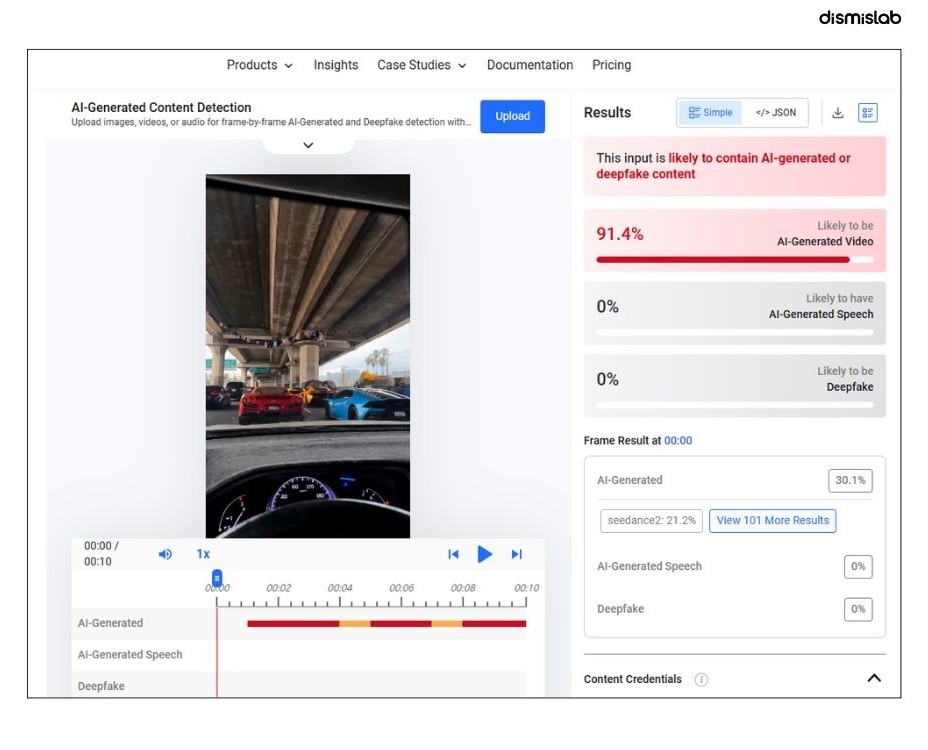Click the 00:04 mark on the timeline
928x750 pixels.
[x=340, y=588]
